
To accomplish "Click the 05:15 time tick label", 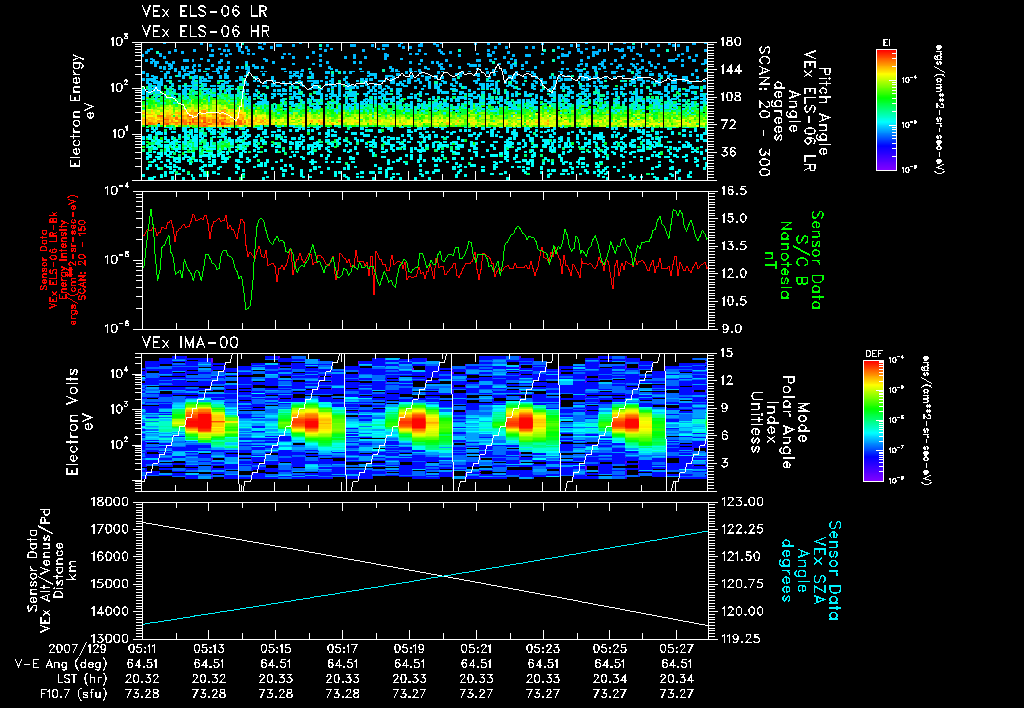I will tap(276, 649).
